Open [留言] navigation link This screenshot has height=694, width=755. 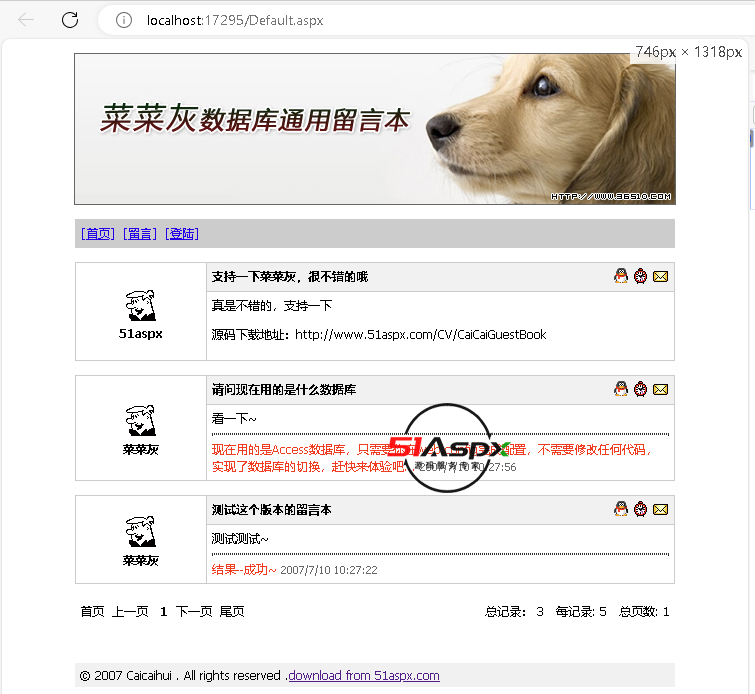click(140, 234)
